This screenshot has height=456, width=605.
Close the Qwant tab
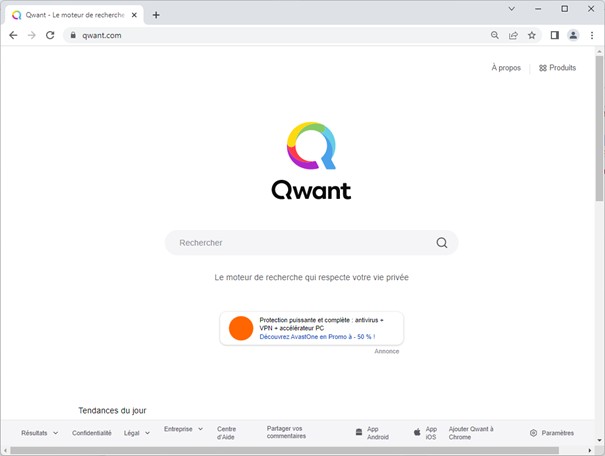[x=134, y=15]
